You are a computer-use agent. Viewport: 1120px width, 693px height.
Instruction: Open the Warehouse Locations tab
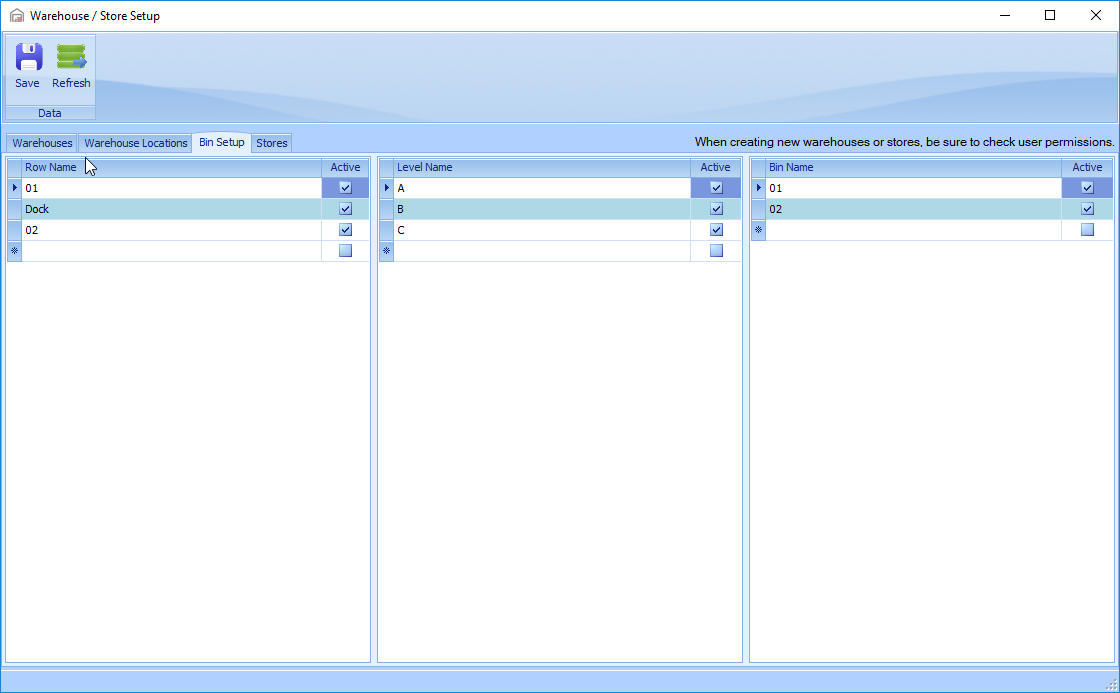pos(136,143)
